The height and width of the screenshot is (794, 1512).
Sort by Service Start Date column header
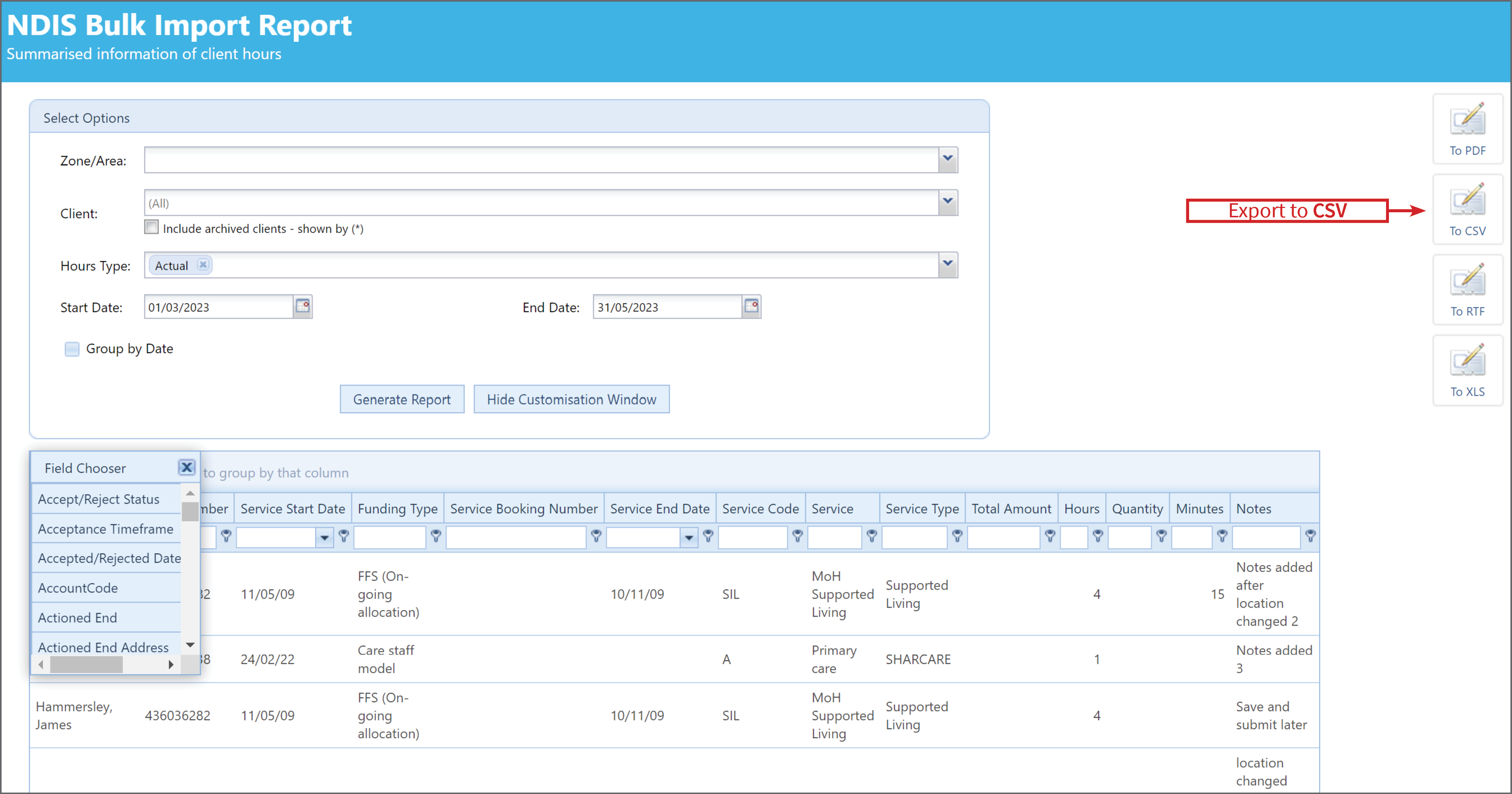click(292, 508)
